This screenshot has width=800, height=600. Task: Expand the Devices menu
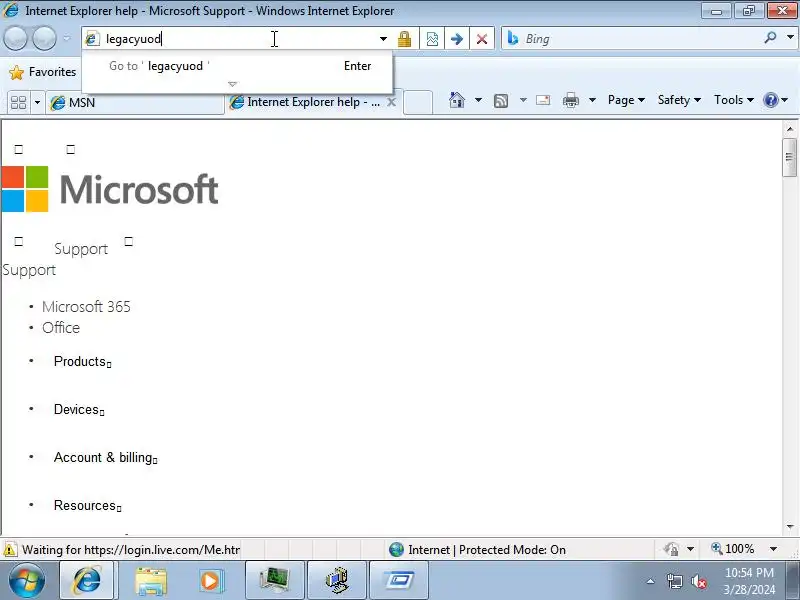click(79, 409)
